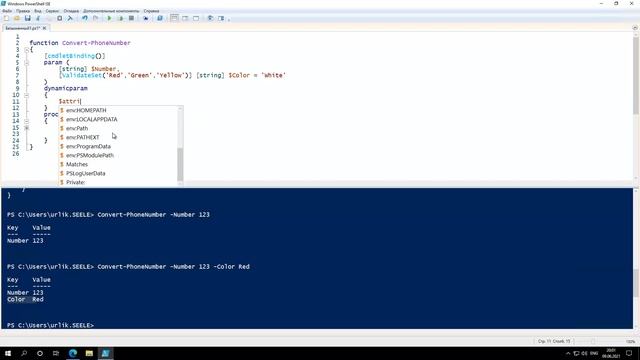Adjust the zoom slider in the status bar
The width and height of the screenshot is (640, 360).
pyautogui.click(x=593, y=341)
